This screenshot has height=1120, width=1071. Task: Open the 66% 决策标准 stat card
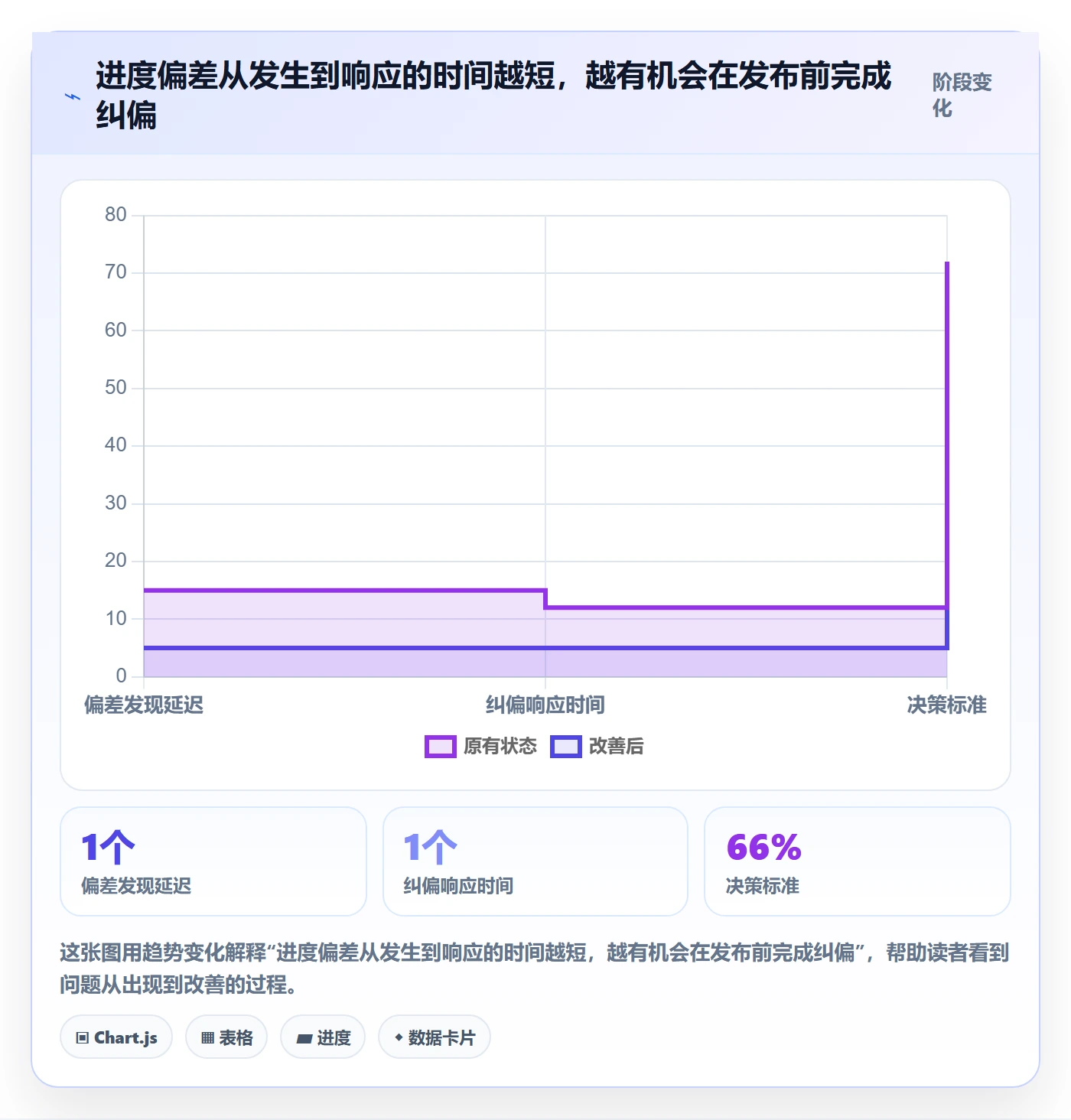point(858,861)
